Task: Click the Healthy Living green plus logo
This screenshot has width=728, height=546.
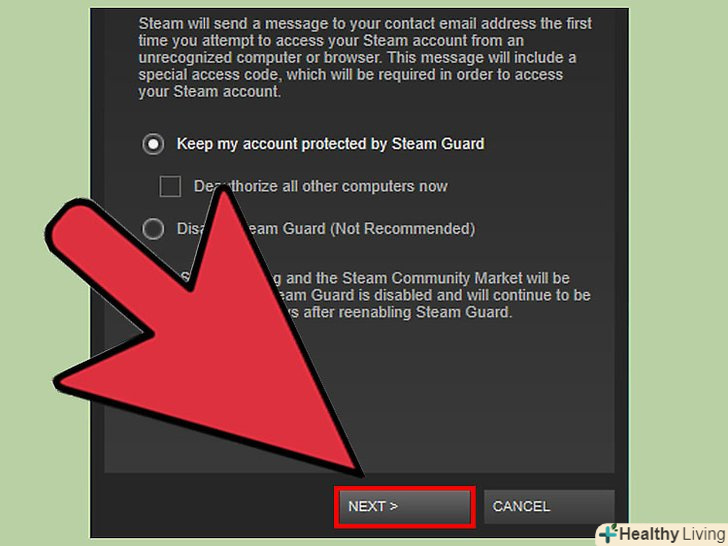Action: [x=609, y=533]
